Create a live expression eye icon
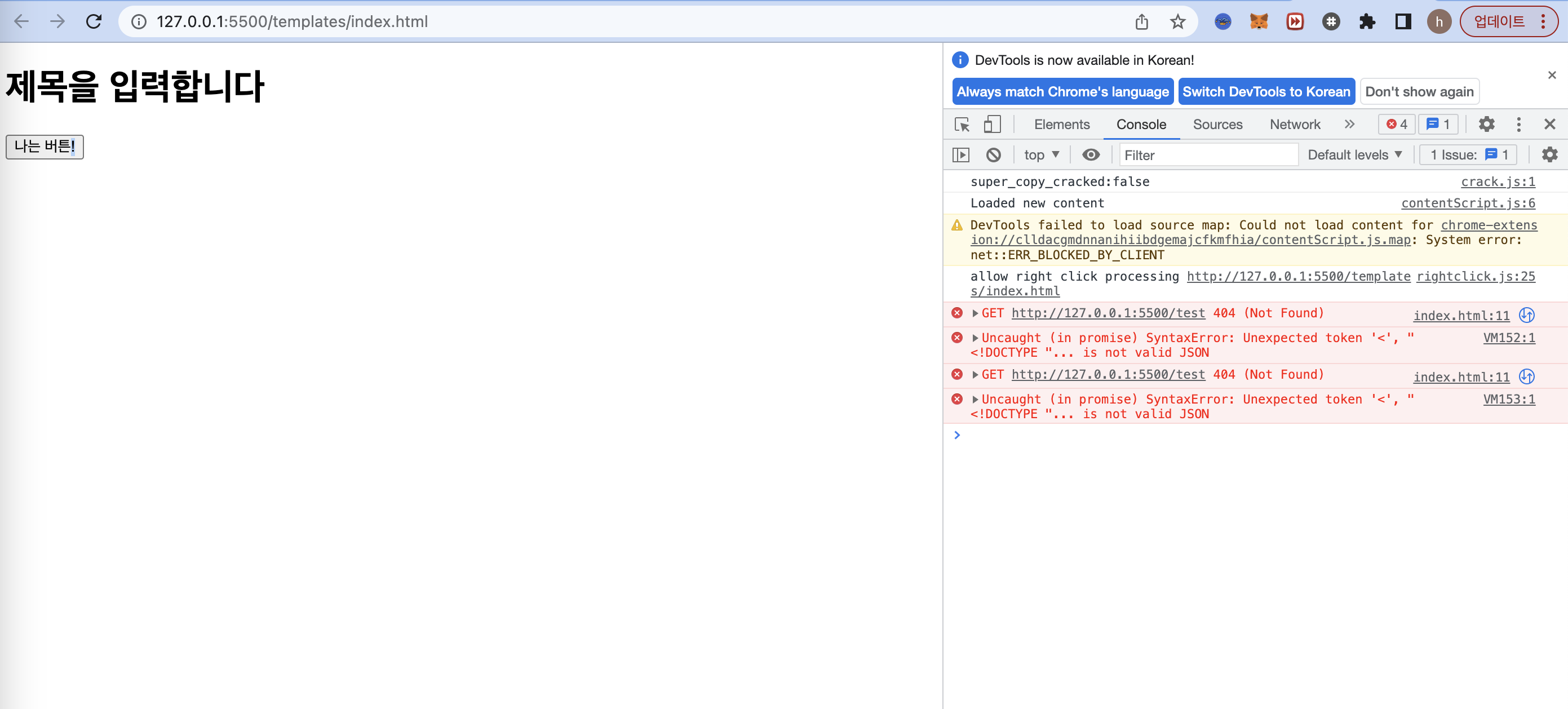Viewport: 1568px width, 709px height. click(1091, 155)
